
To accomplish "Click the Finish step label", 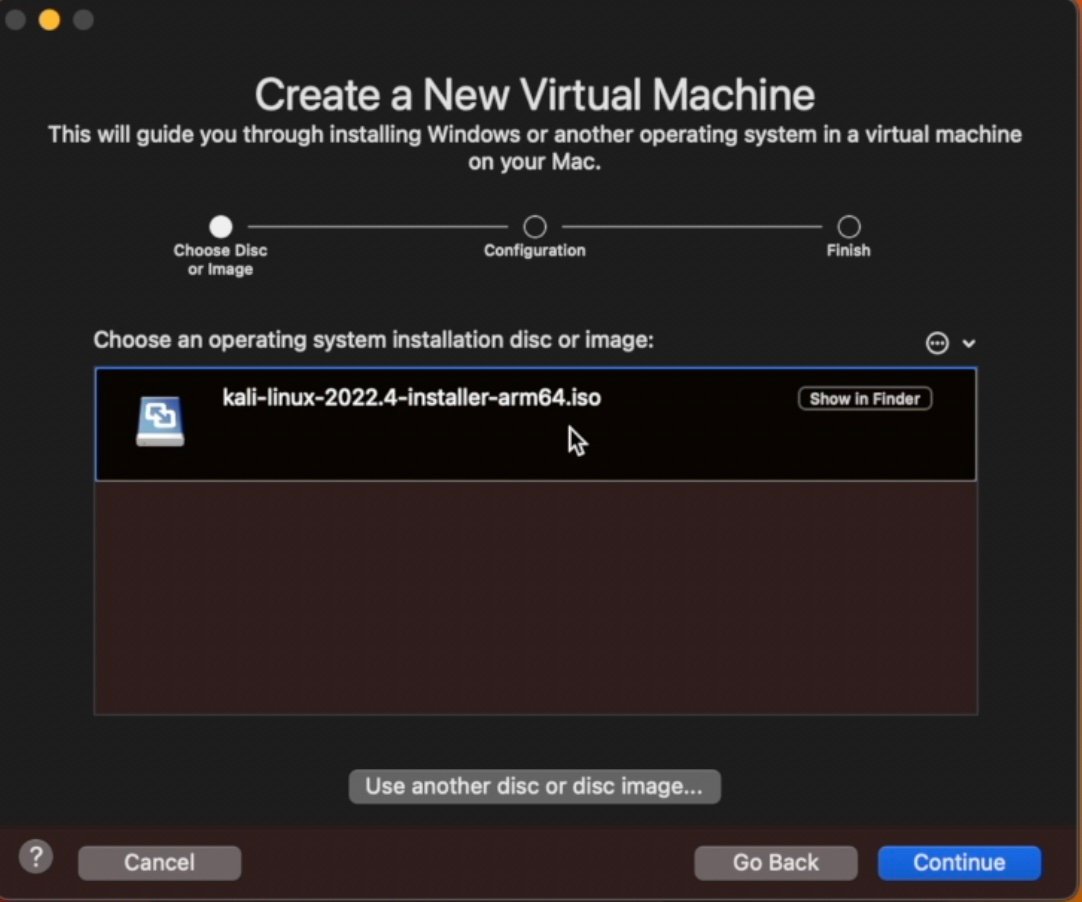I will click(x=848, y=250).
